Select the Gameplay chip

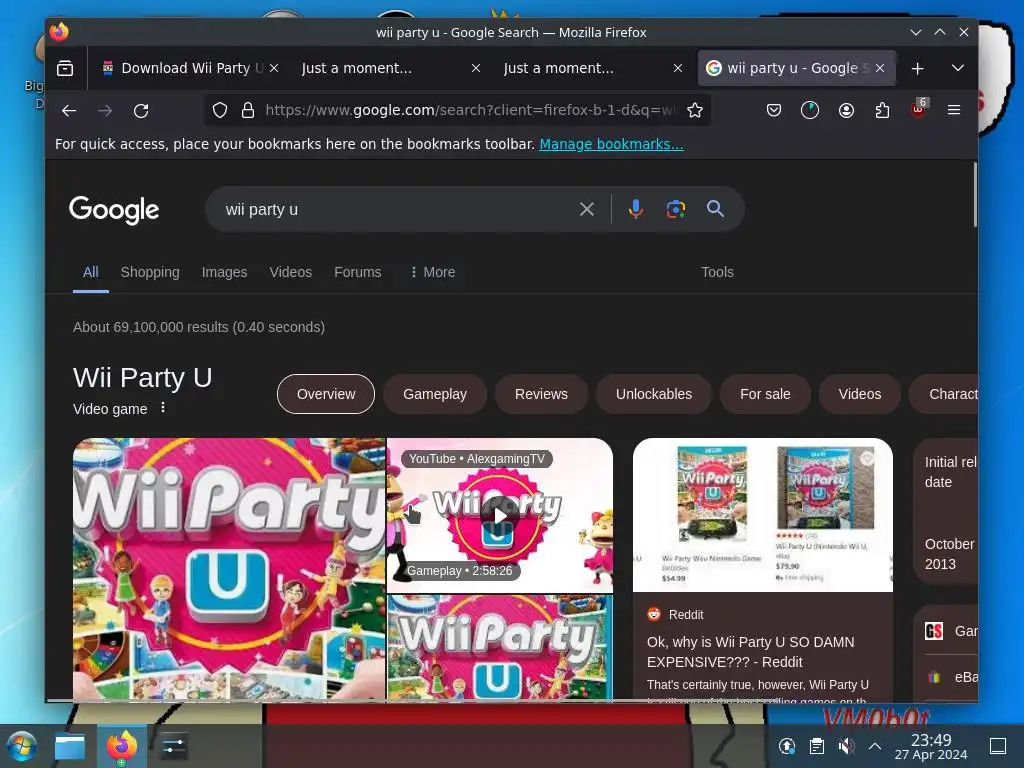click(434, 394)
